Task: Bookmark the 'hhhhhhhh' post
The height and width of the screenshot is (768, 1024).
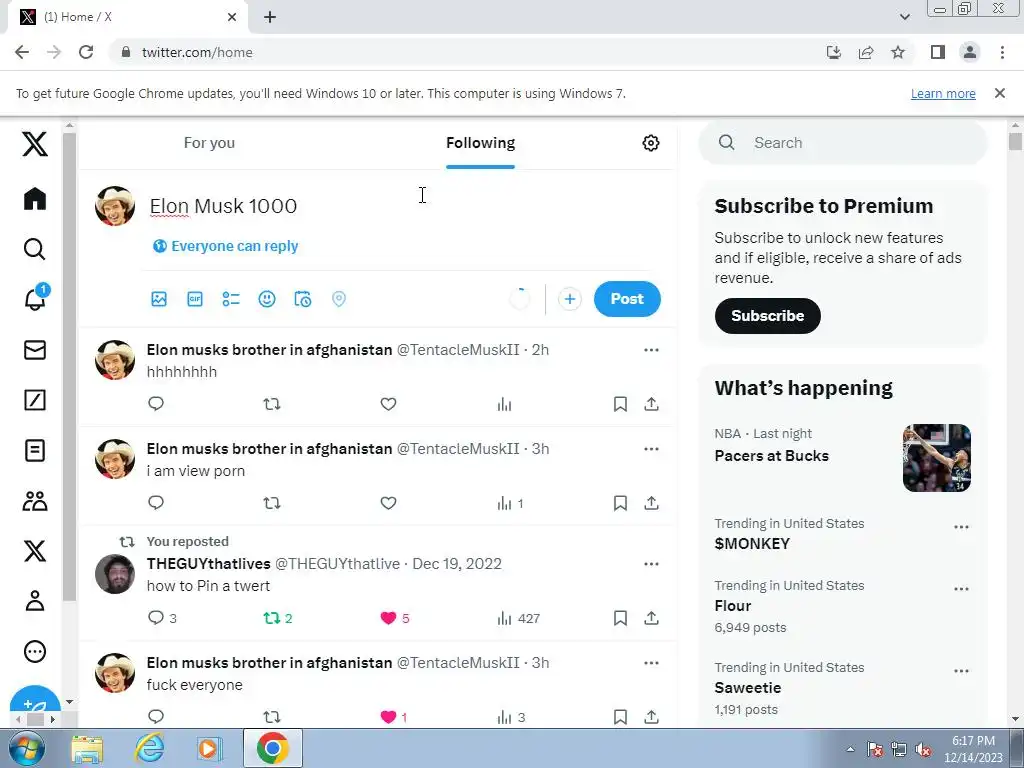Action: point(620,404)
